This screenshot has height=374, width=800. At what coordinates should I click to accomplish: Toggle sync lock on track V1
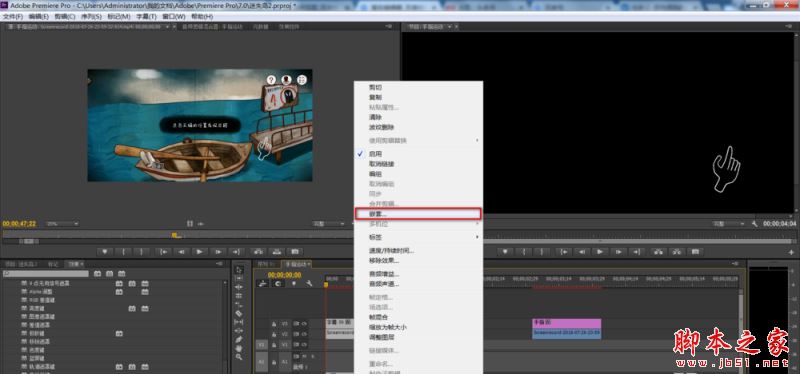[x=296, y=344]
